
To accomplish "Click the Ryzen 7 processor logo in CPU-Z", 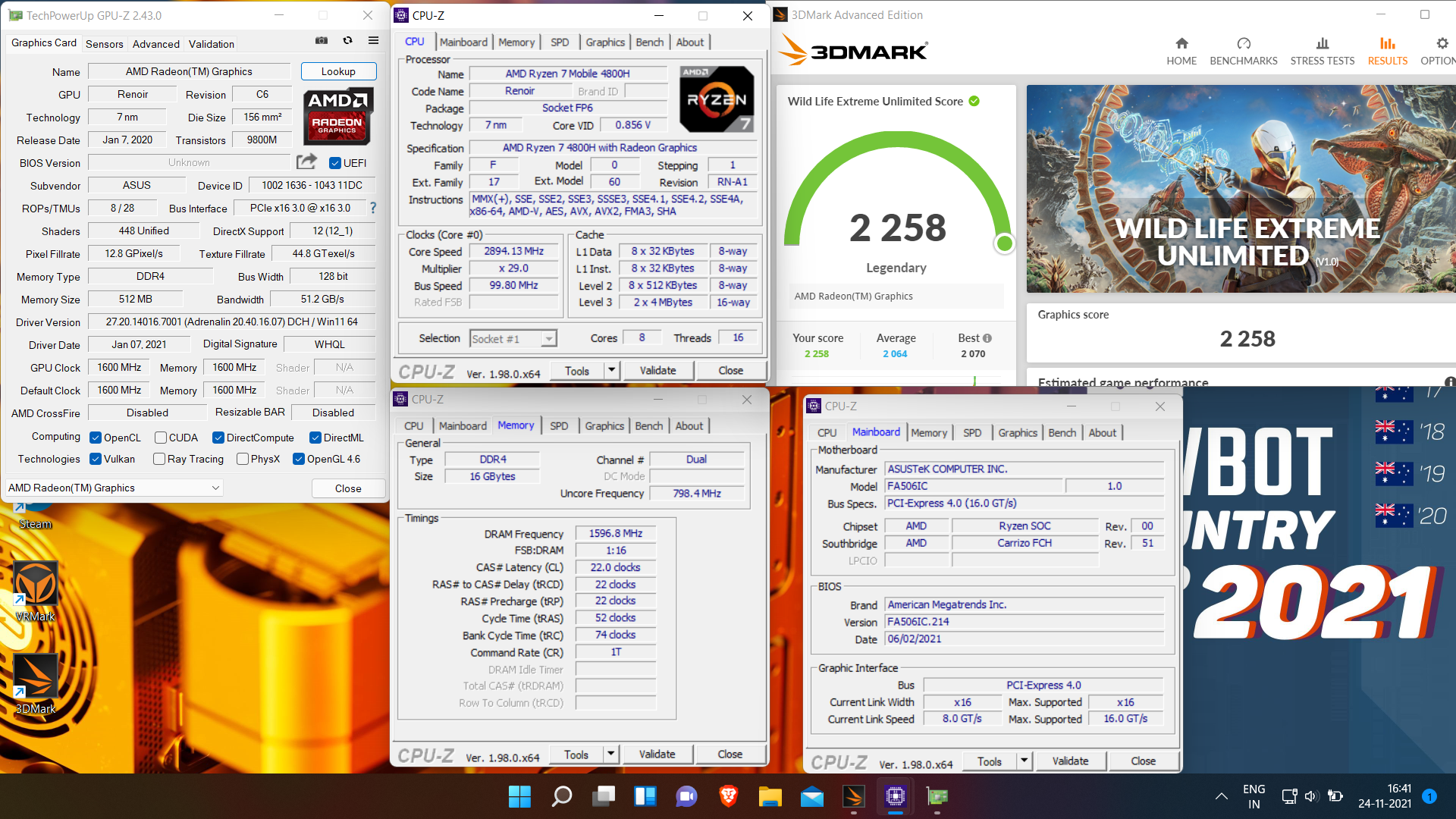I will [x=717, y=99].
